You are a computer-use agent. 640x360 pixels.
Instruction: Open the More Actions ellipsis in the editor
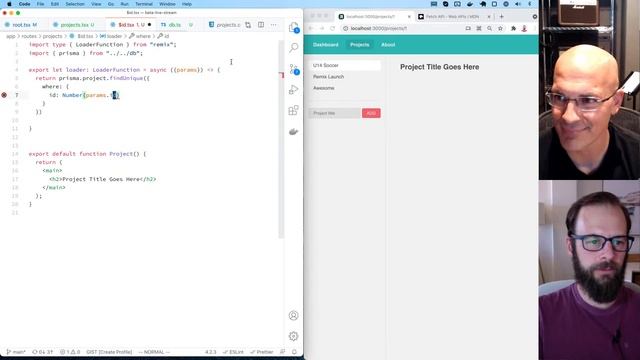click(x=273, y=25)
